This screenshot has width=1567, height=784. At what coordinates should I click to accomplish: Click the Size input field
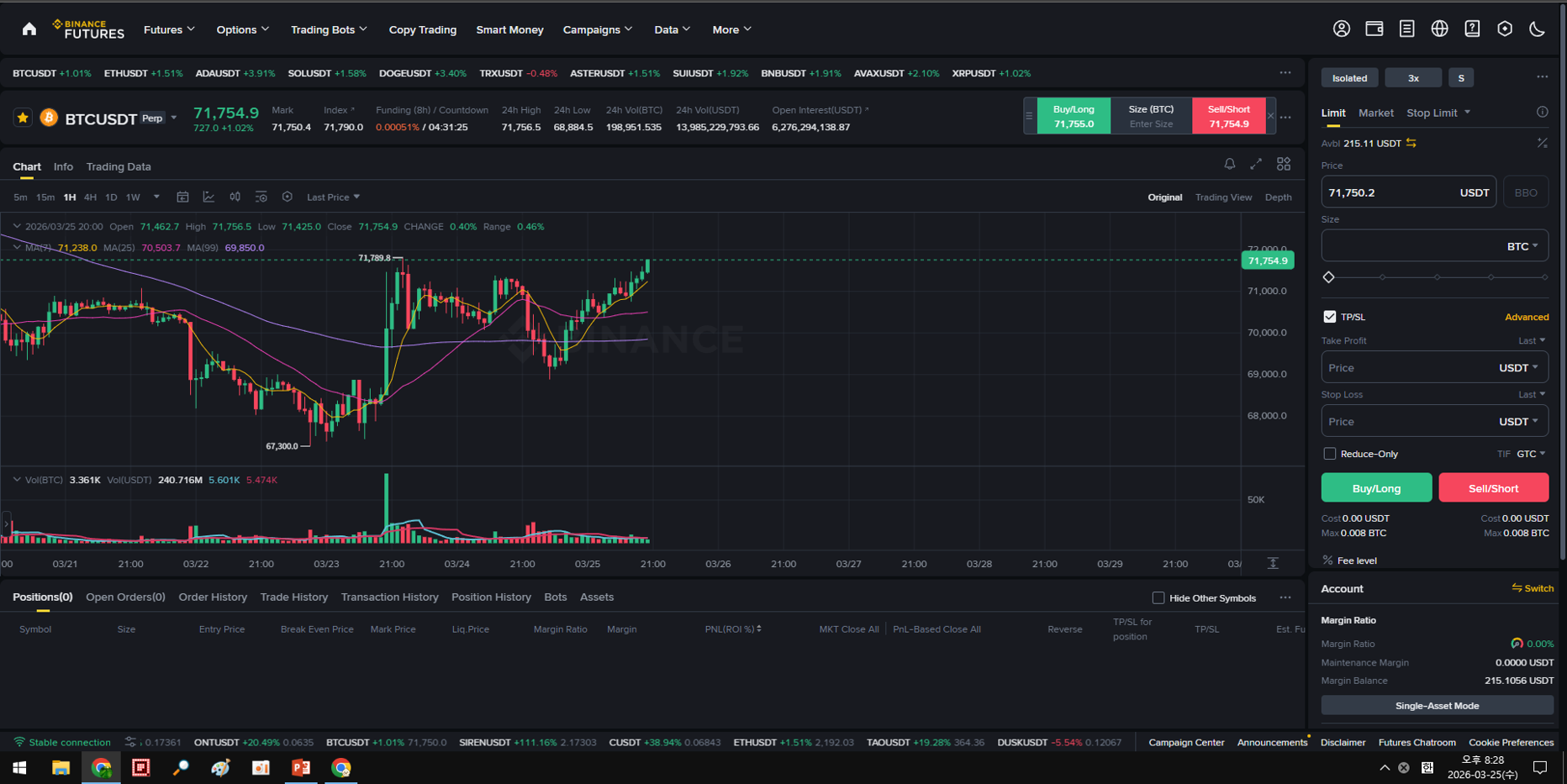(1434, 246)
